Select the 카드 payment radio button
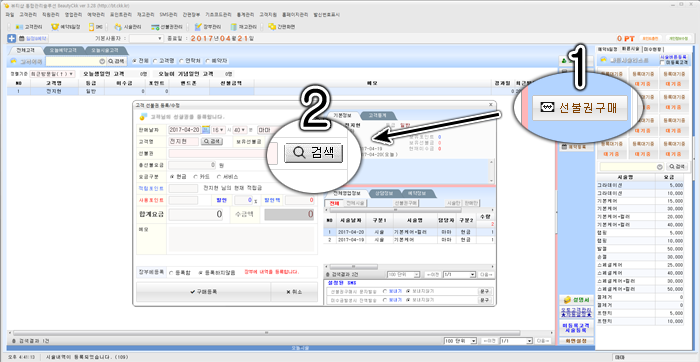 196,177
